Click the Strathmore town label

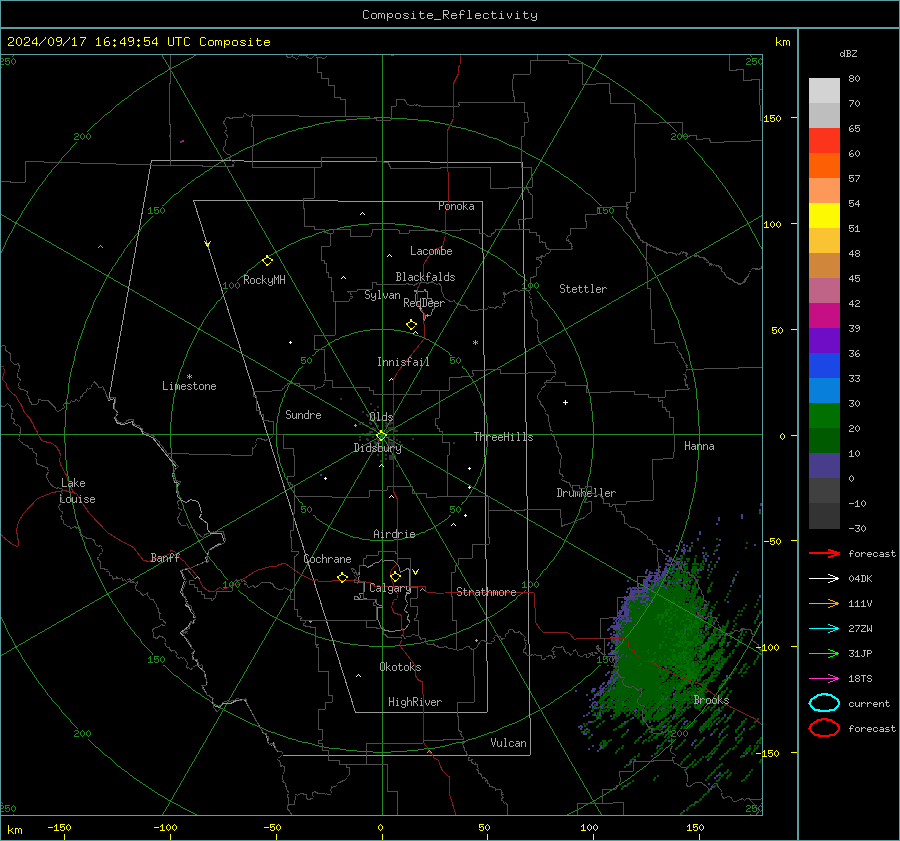pyautogui.click(x=486, y=592)
